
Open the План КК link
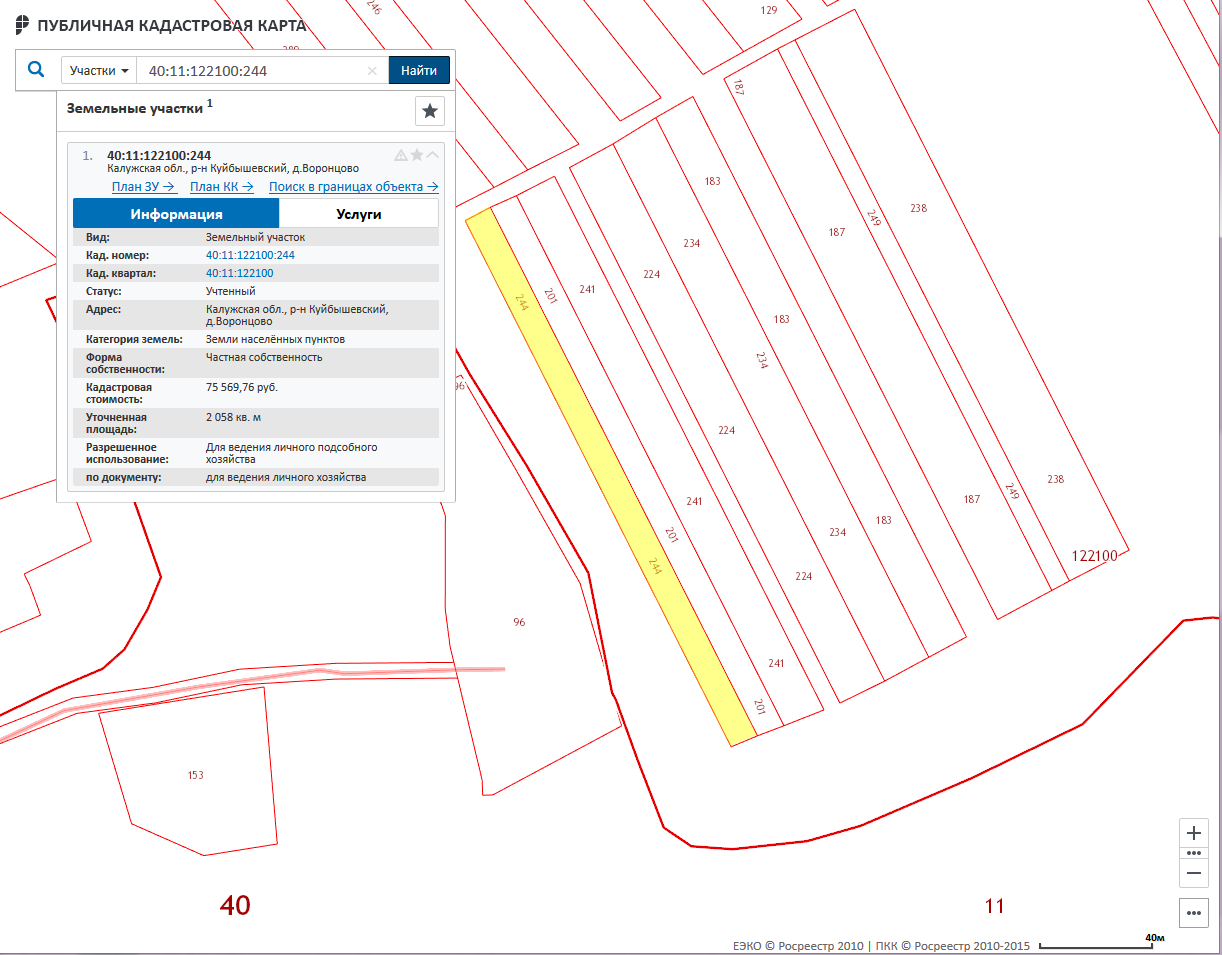click(221, 187)
